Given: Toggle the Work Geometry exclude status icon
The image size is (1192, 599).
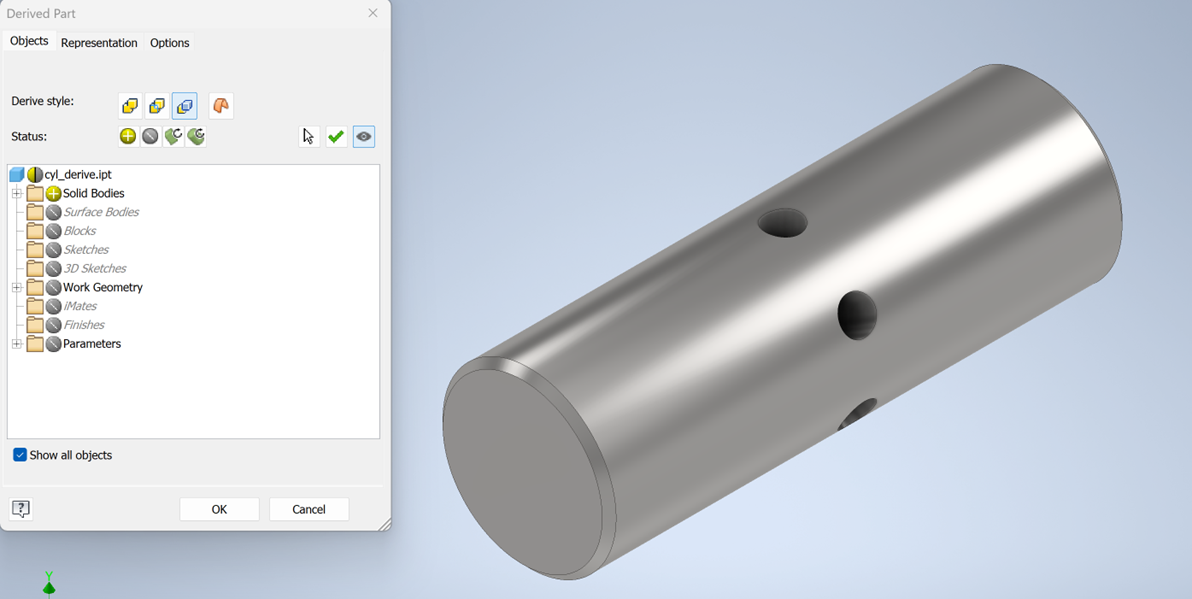Looking at the screenshot, I should pyautogui.click(x=53, y=287).
